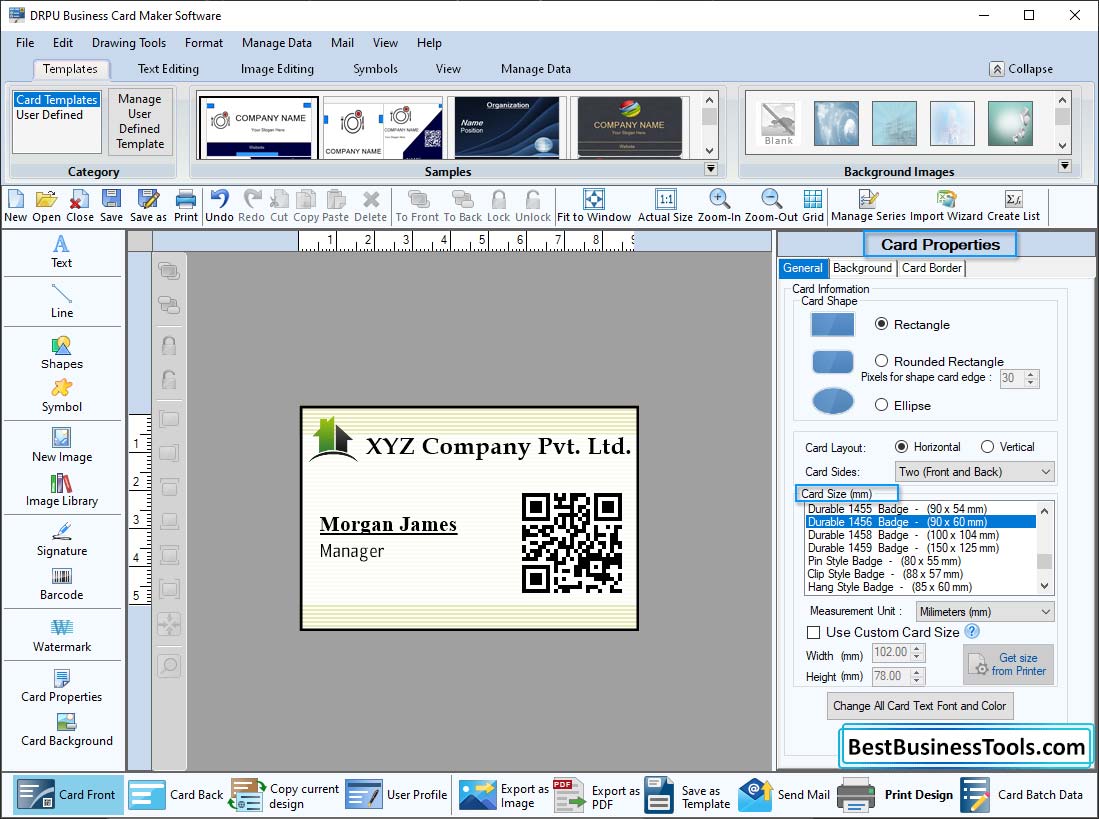Open the Card Sides dropdown
Screen dimensions: 1099x819
[x=975, y=472]
